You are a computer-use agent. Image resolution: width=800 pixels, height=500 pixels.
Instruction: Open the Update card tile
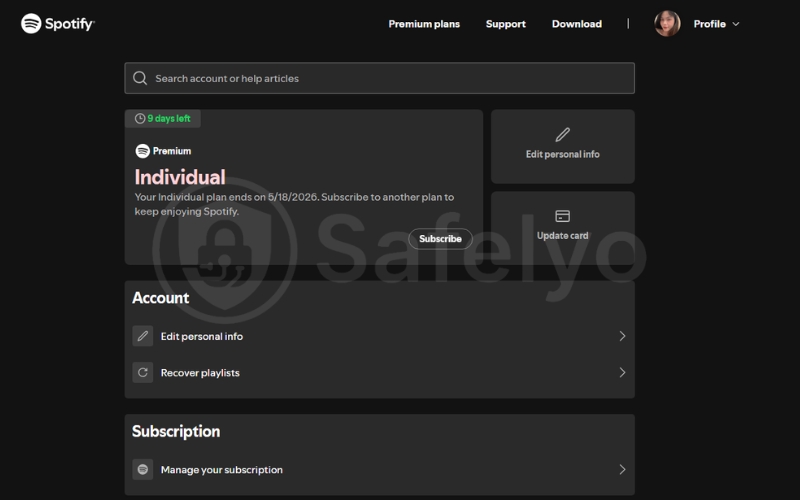click(563, 228)
